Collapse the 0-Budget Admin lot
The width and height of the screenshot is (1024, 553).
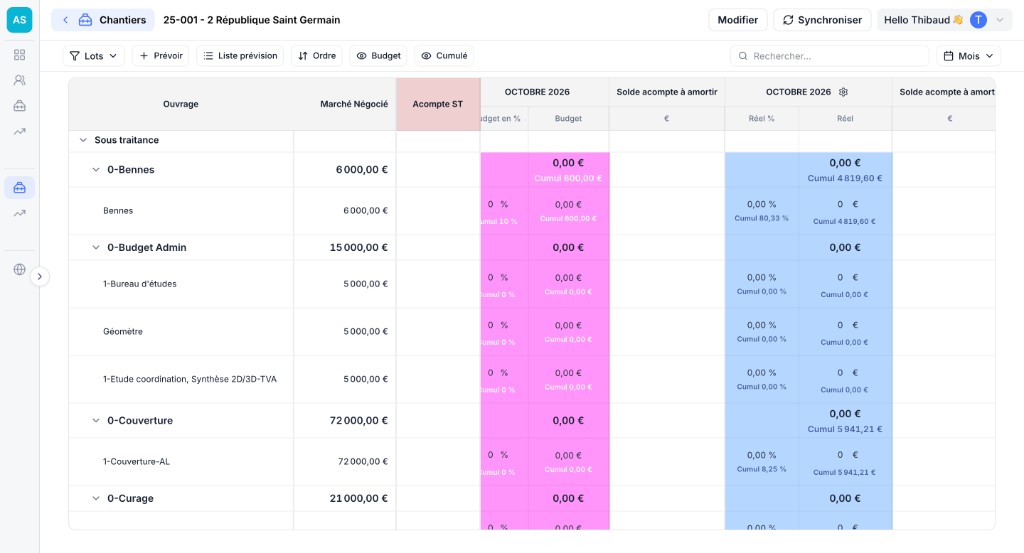(96, 247)
